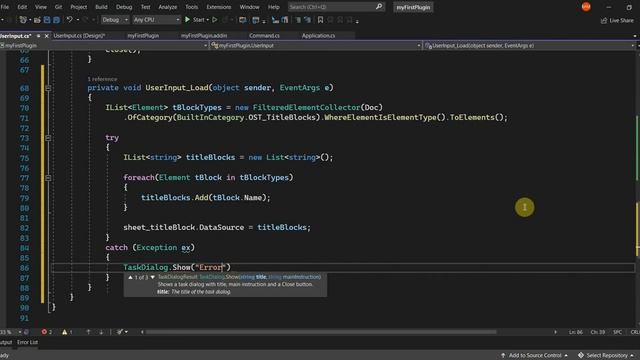
Task: Click the '1 reference' CodeLens link
Action: coord(102,79)
